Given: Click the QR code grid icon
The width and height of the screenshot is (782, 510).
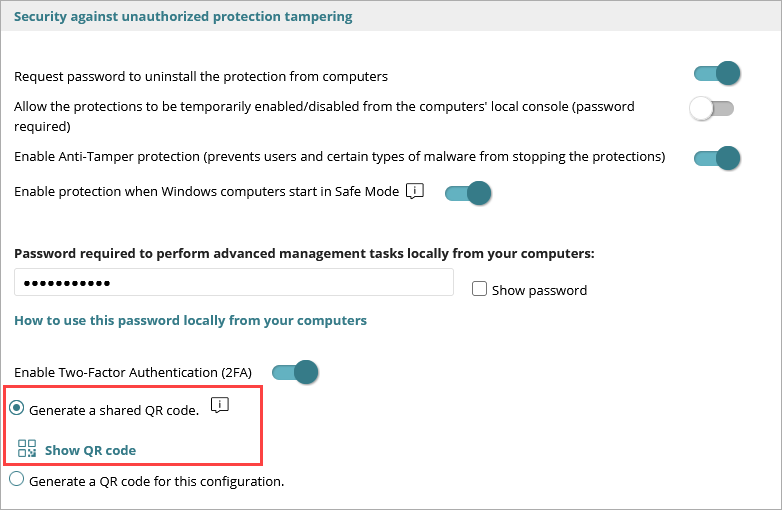Looking at the screenshot, I should click(x=27, y=449).
